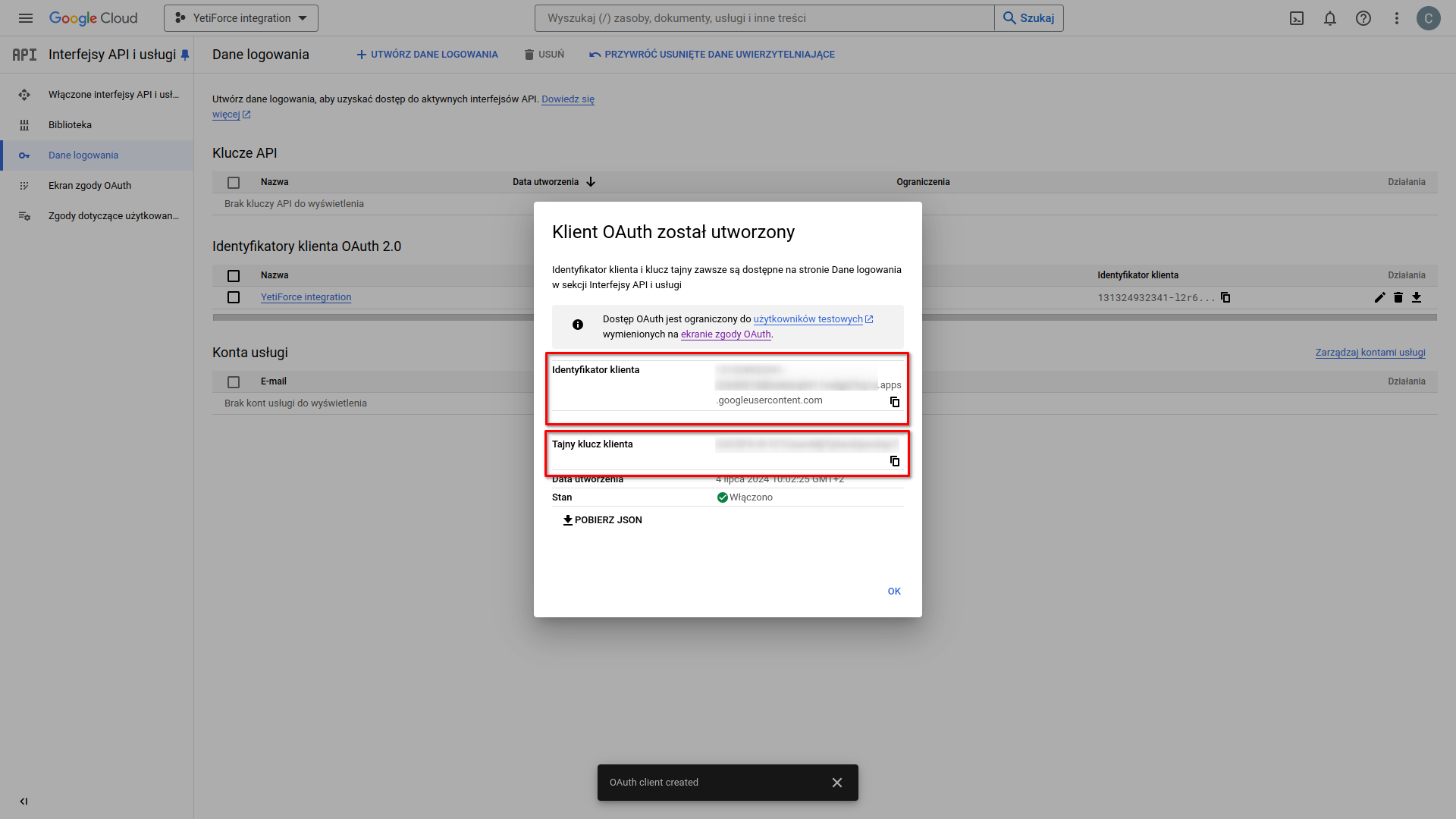The width and height of the screenshot is (1456, 819).
Task: Open the YetiForce integration client link
Action: click(x=306, y=297)
